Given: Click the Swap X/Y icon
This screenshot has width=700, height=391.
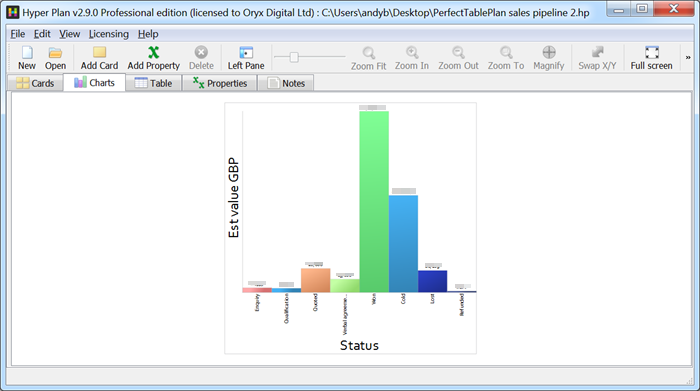Looking at the screenshot, I should 597,58.
